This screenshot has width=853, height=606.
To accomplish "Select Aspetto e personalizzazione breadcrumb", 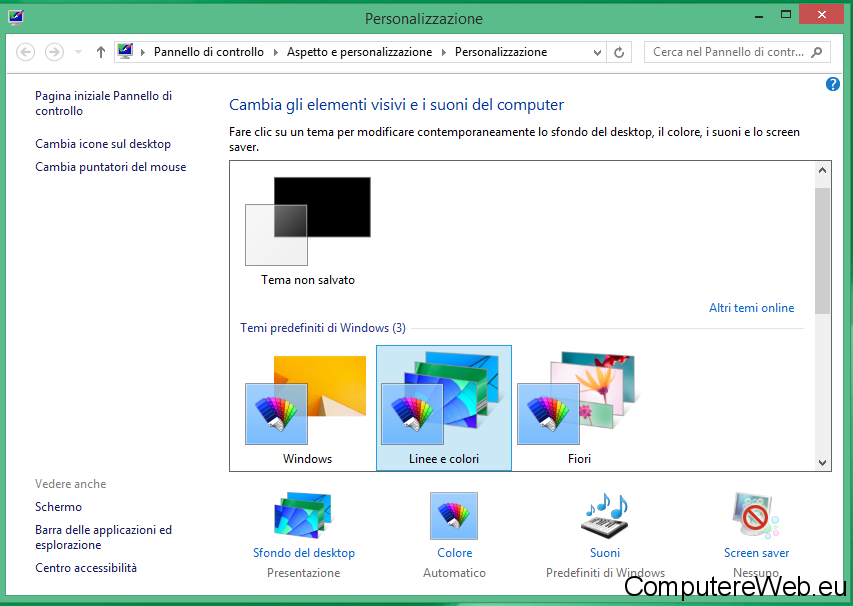I will tap(360, 52).
